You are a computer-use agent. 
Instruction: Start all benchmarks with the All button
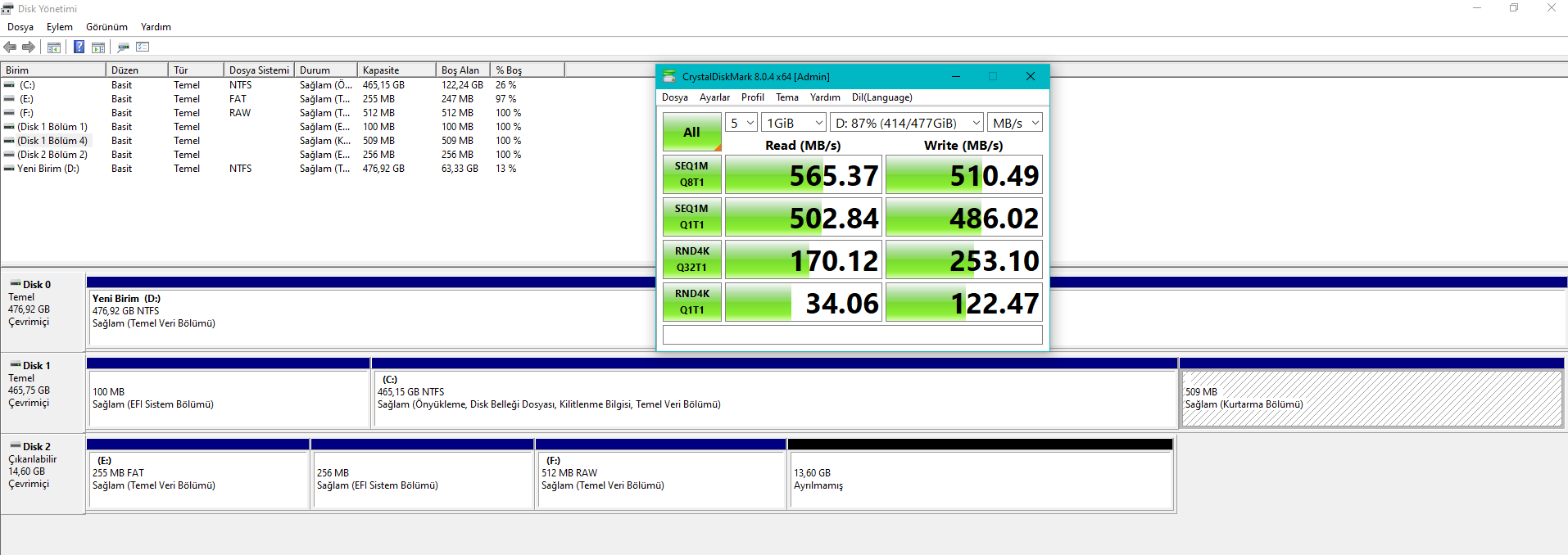tap(691, 132)
